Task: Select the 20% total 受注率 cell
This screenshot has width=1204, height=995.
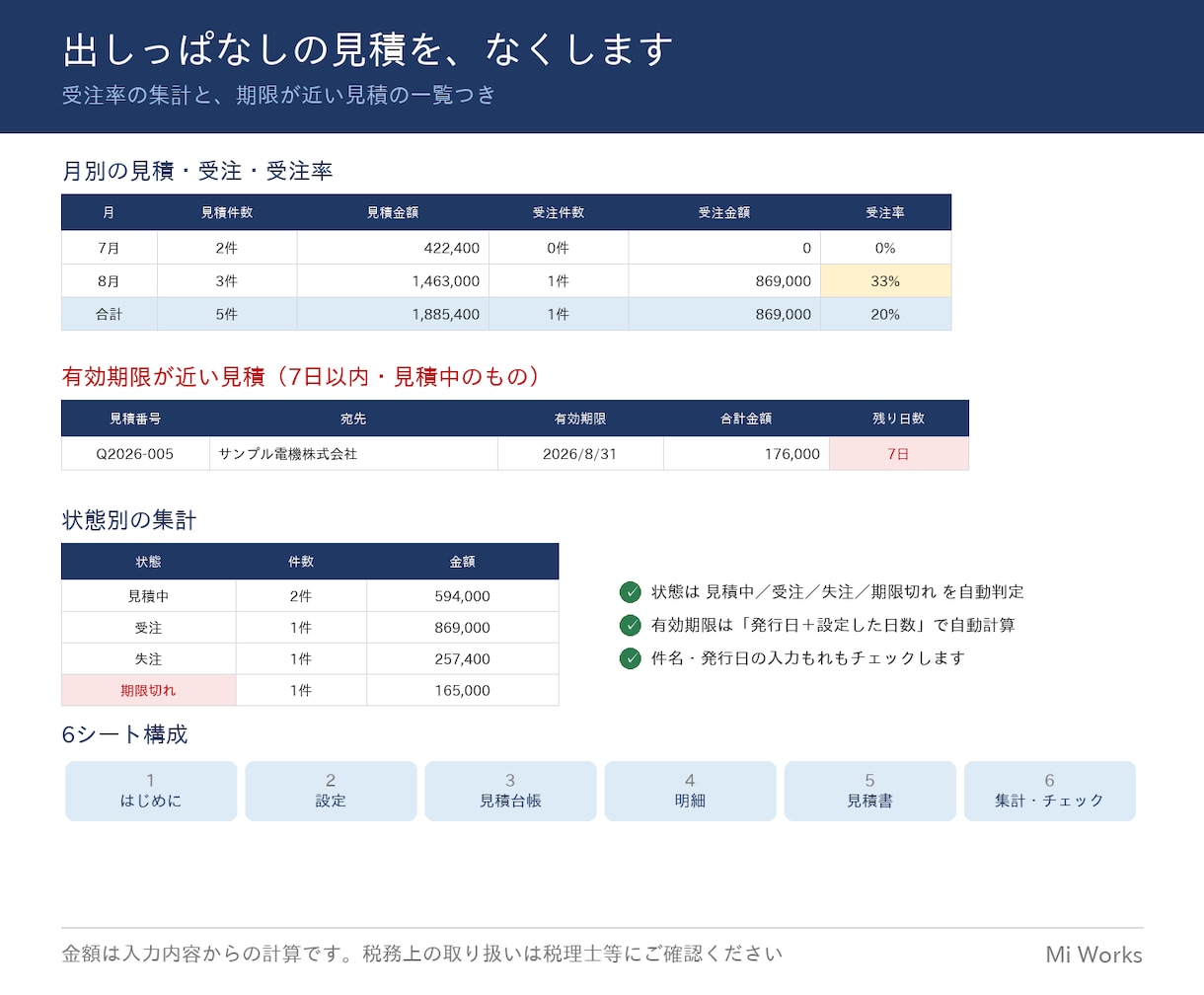Action: tap(885, 314)
